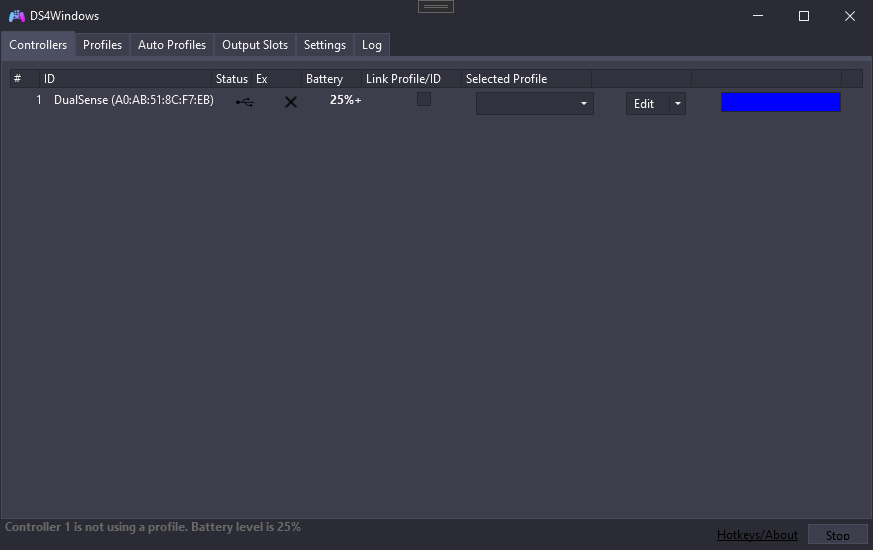
Task: Click the Selected Profile column header
Action: [x=527, y=78]
